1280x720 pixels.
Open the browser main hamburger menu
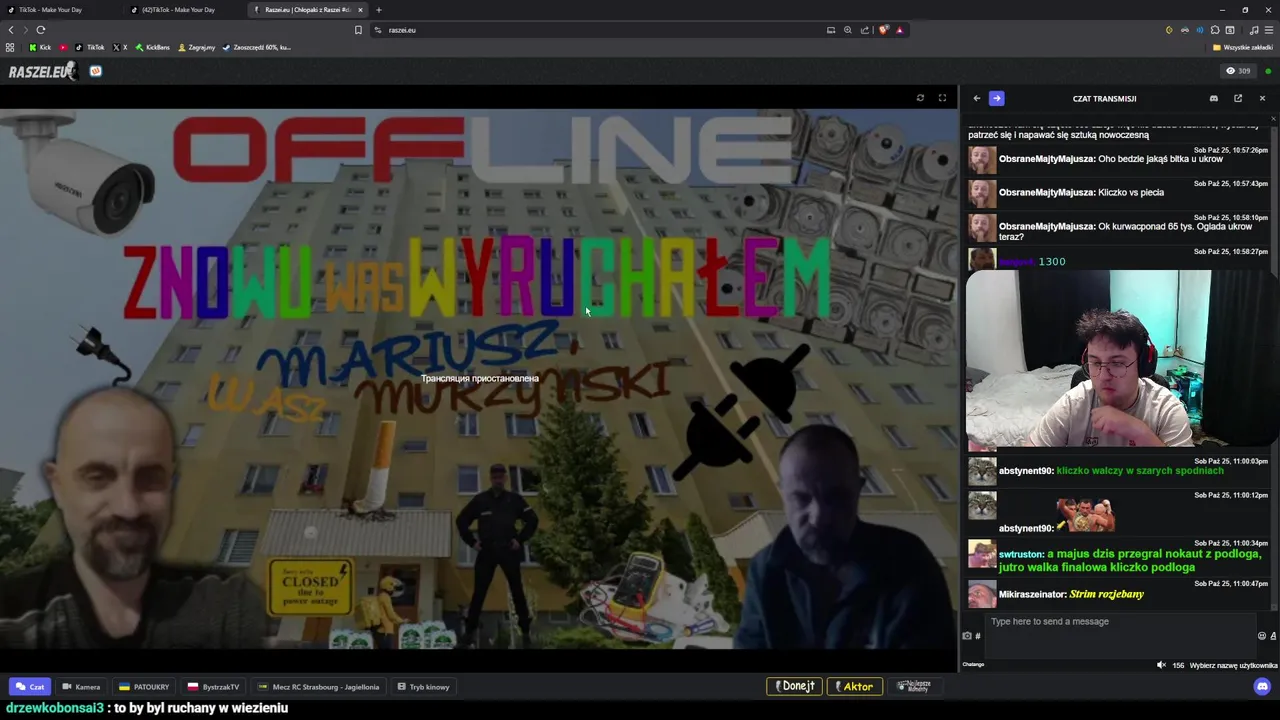(x=1269, y=30)
